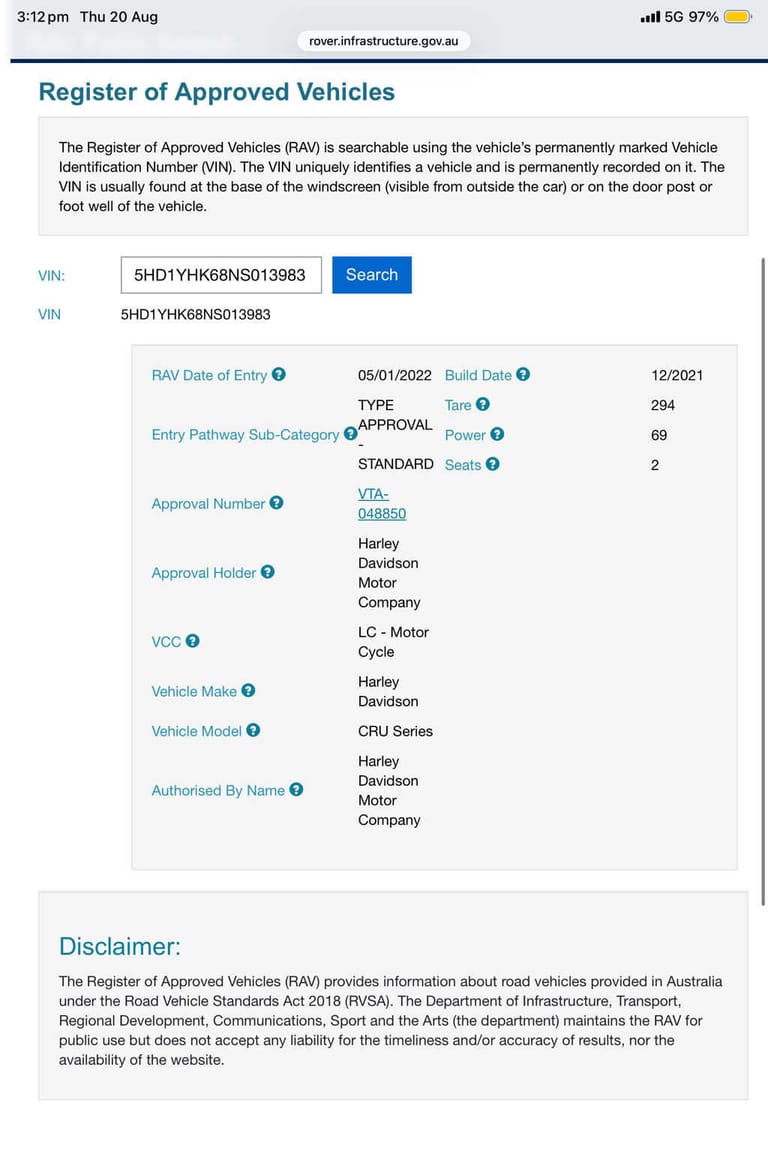Tap the 'Thu 20 Aug' date in status bar
The width and height of the screenshot is (768, 1169).
119,16
